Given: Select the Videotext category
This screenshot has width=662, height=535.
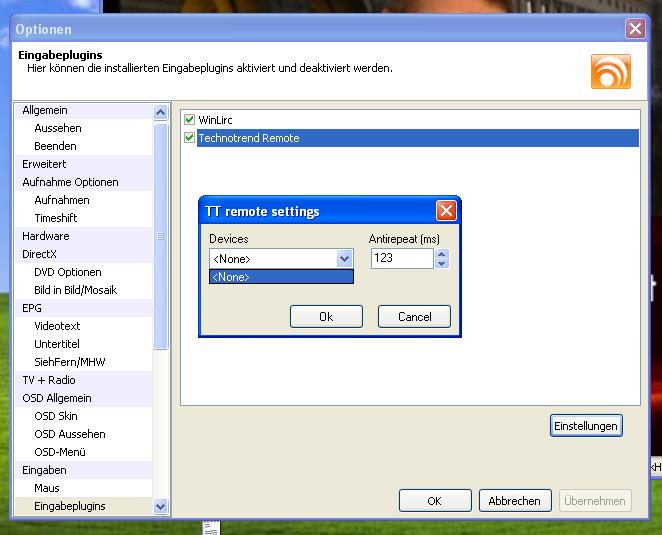Looking at the screenshot, I should 84,326.
